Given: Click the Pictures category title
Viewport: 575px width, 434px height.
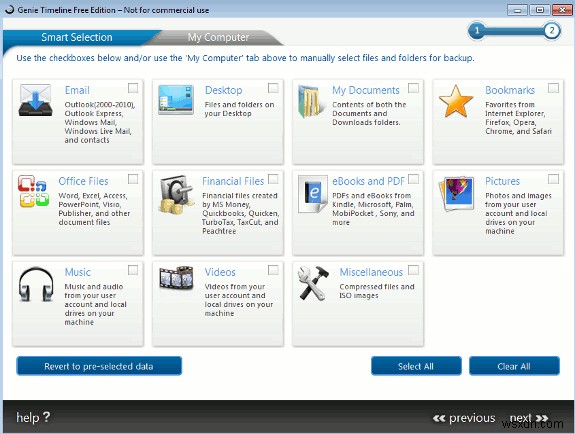Looking at the screenshot, I should pos(502,181).
